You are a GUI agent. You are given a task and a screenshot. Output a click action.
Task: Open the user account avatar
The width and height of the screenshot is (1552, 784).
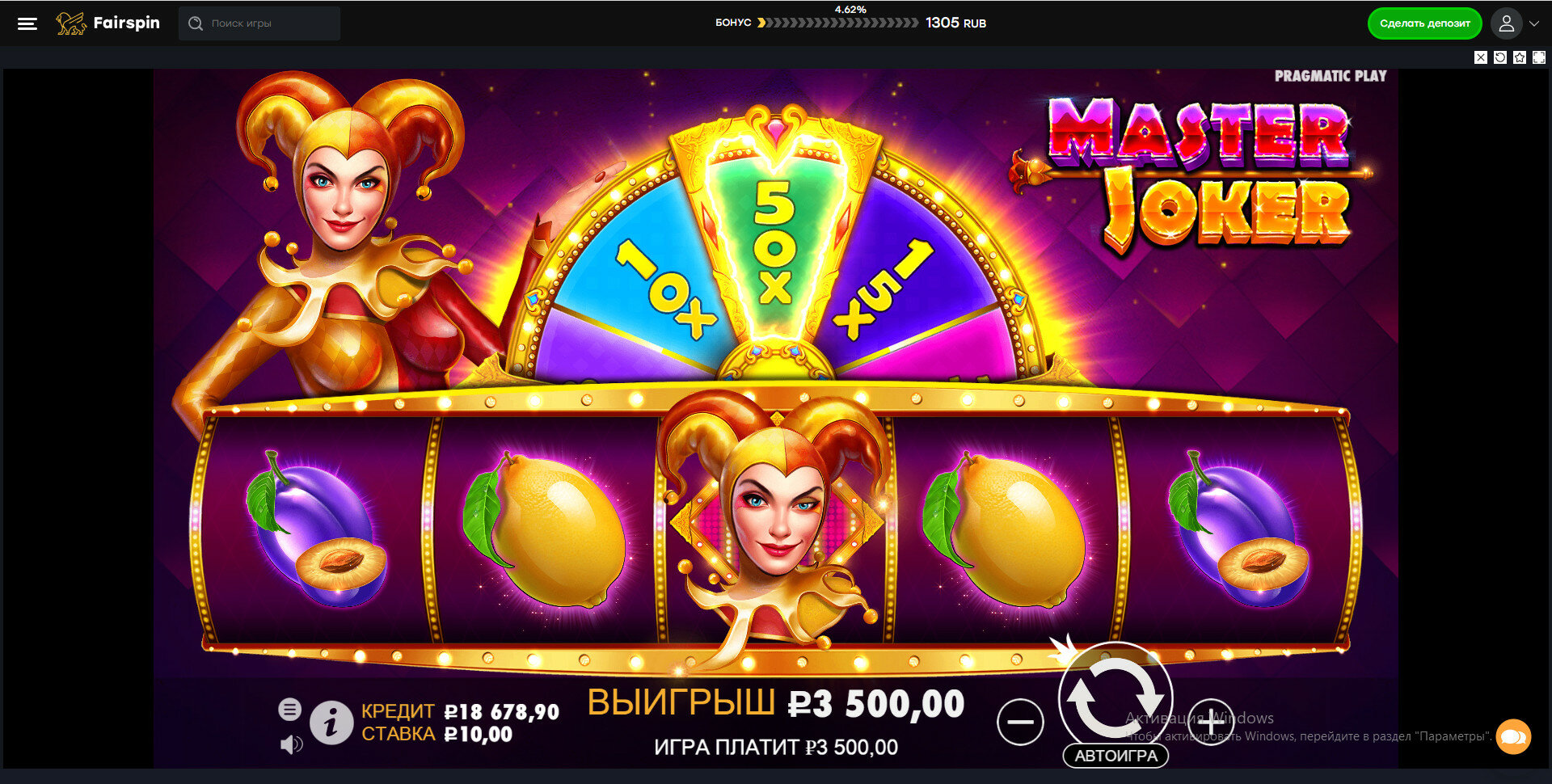pyautogui.click(x=1506, y=23)
